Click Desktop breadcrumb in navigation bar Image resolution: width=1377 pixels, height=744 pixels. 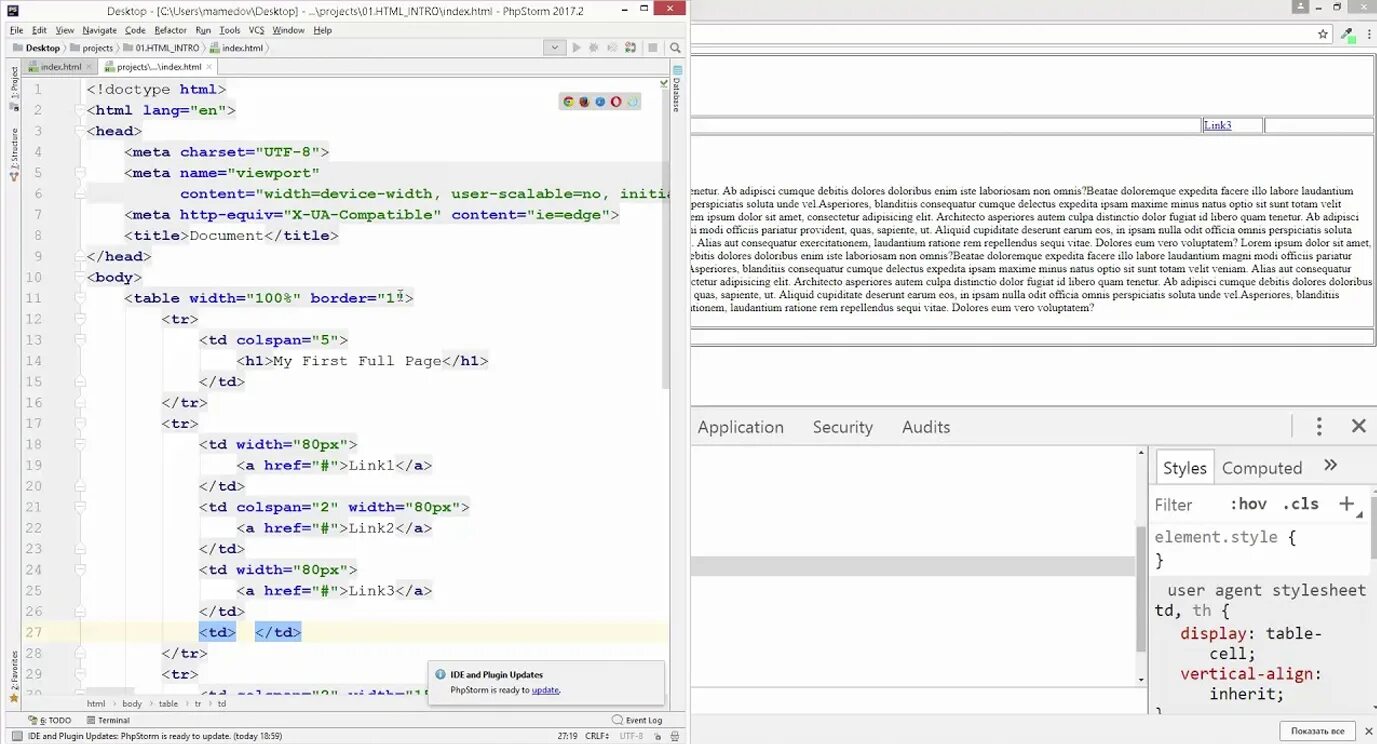(x=36, y=47)
